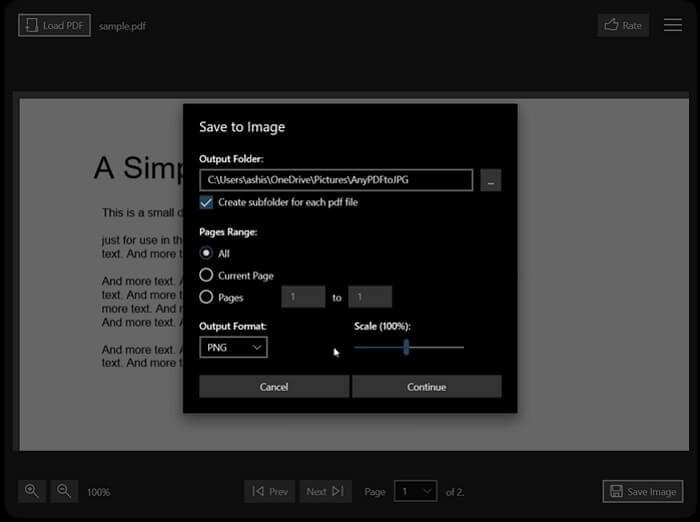Browse for output folder with ellipsis button
This screenshot has height=522, width=700.
[x=490, y=180]
